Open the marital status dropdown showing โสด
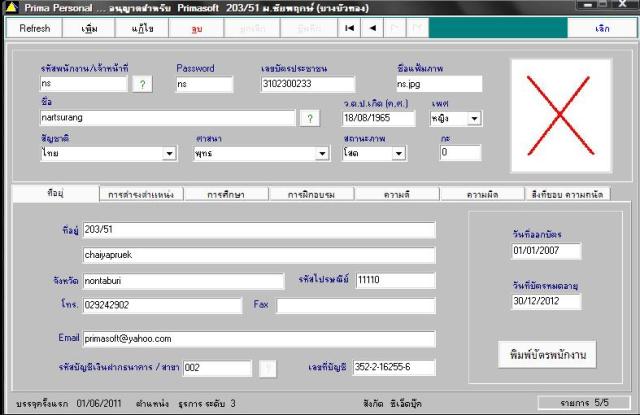Screen dimensions: 640x415 coord(398,154)
